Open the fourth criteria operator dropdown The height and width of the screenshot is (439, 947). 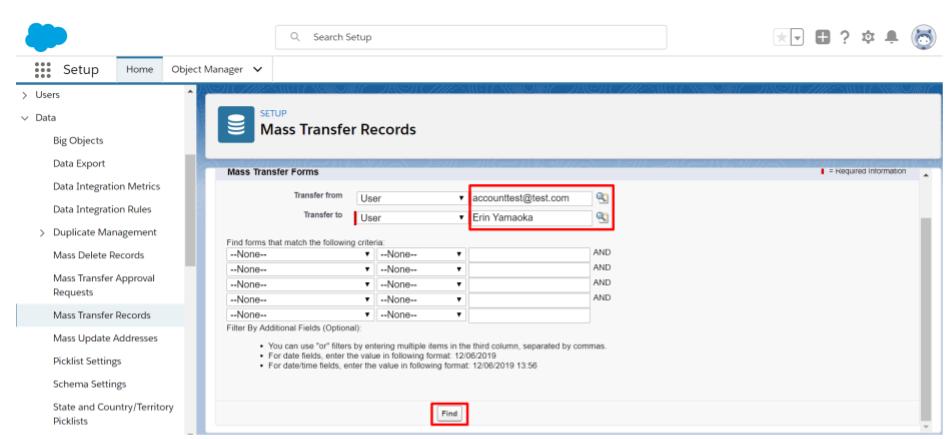[421, 300]
